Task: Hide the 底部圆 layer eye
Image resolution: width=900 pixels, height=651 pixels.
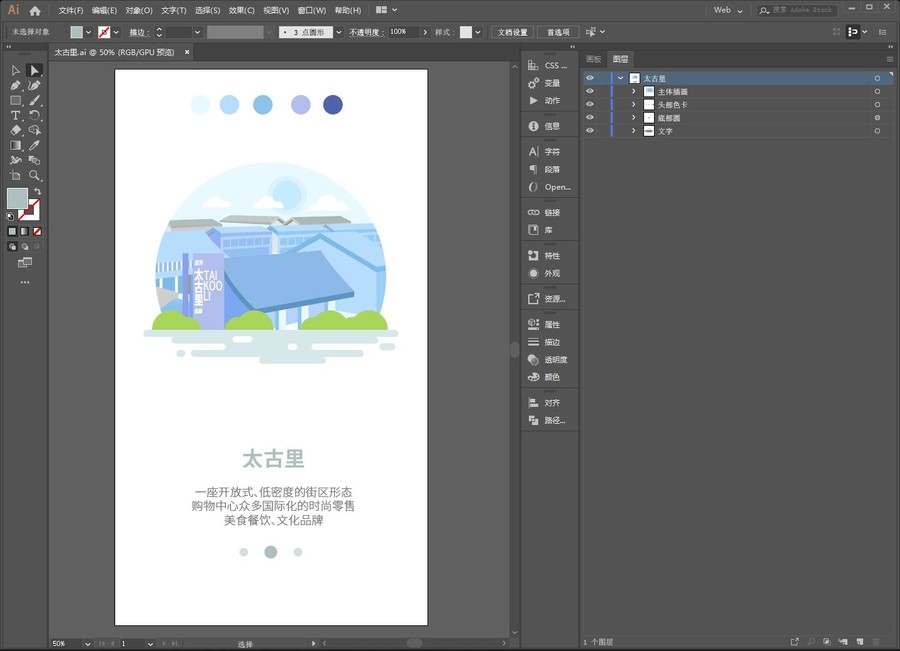Action: pos(589,118)
